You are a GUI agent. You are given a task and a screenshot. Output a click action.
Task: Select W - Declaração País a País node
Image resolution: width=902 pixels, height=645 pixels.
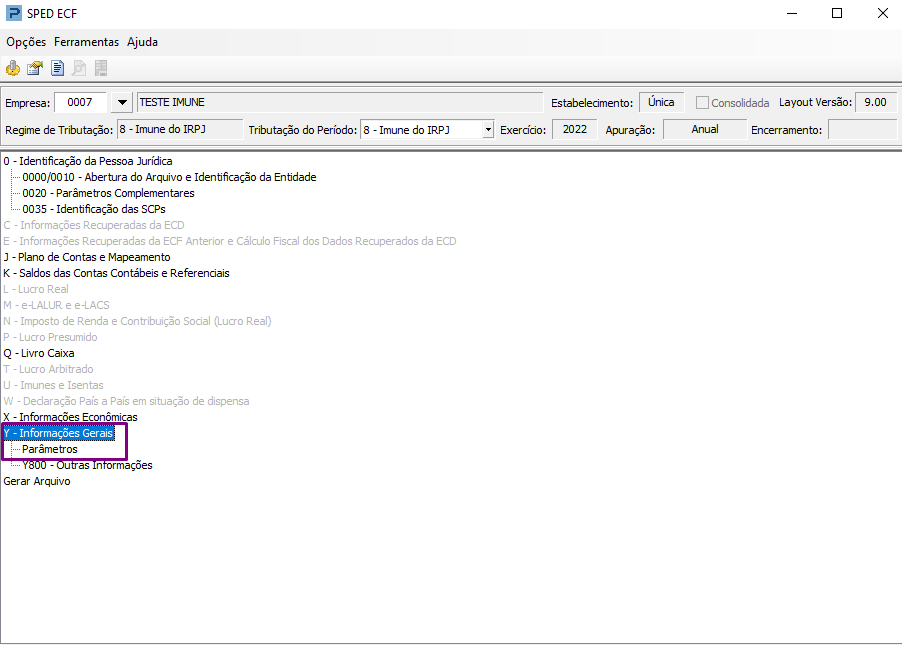click(x=127, y=401)
